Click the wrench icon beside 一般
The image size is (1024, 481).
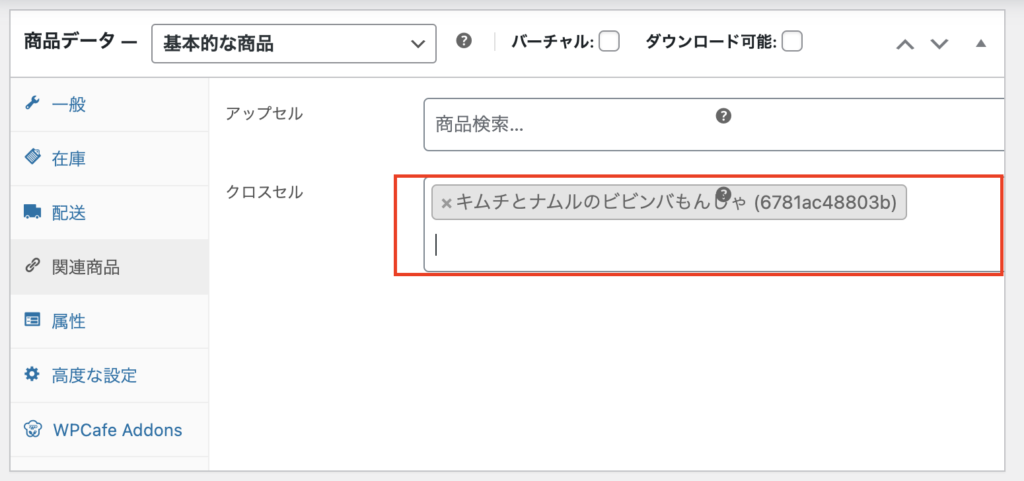pyautogui.click(x=31, y=103)
